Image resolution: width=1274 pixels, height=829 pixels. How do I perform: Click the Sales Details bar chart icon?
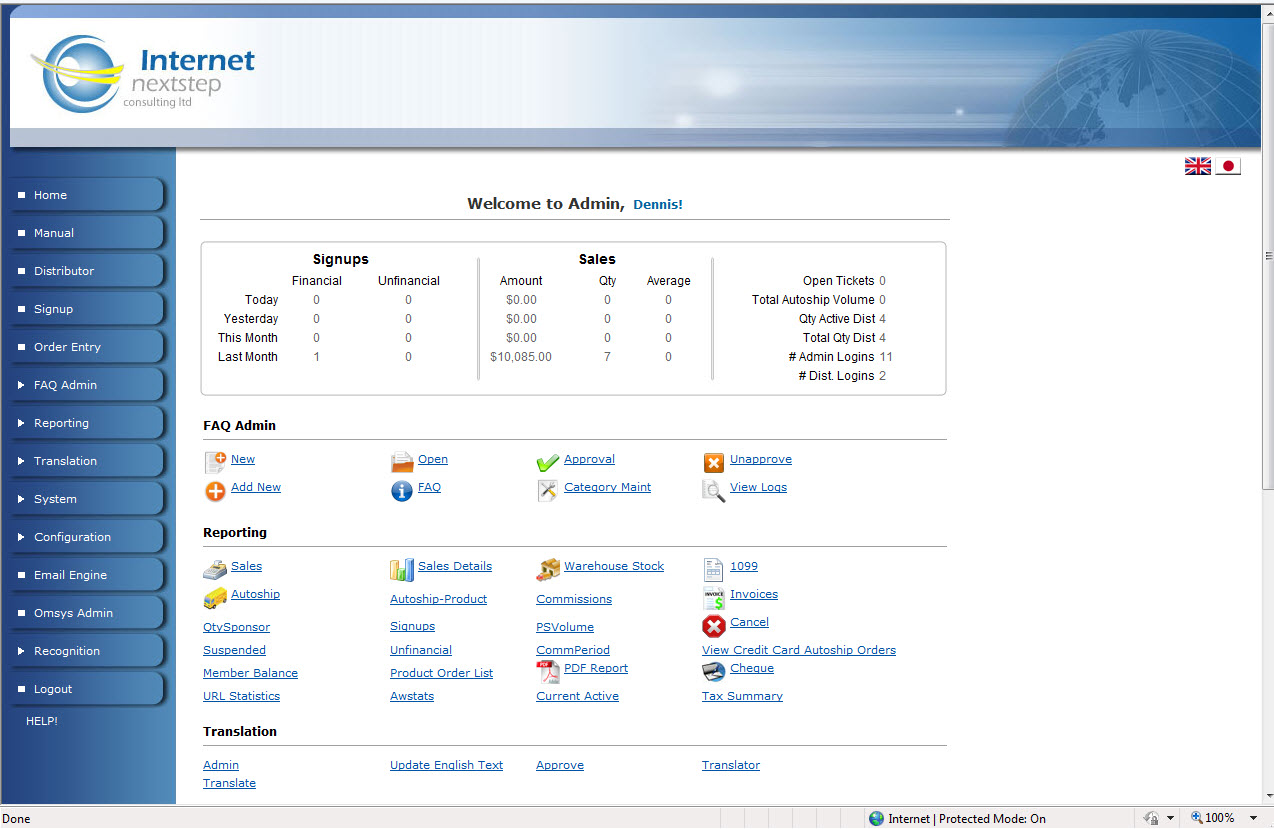(402, 570)
